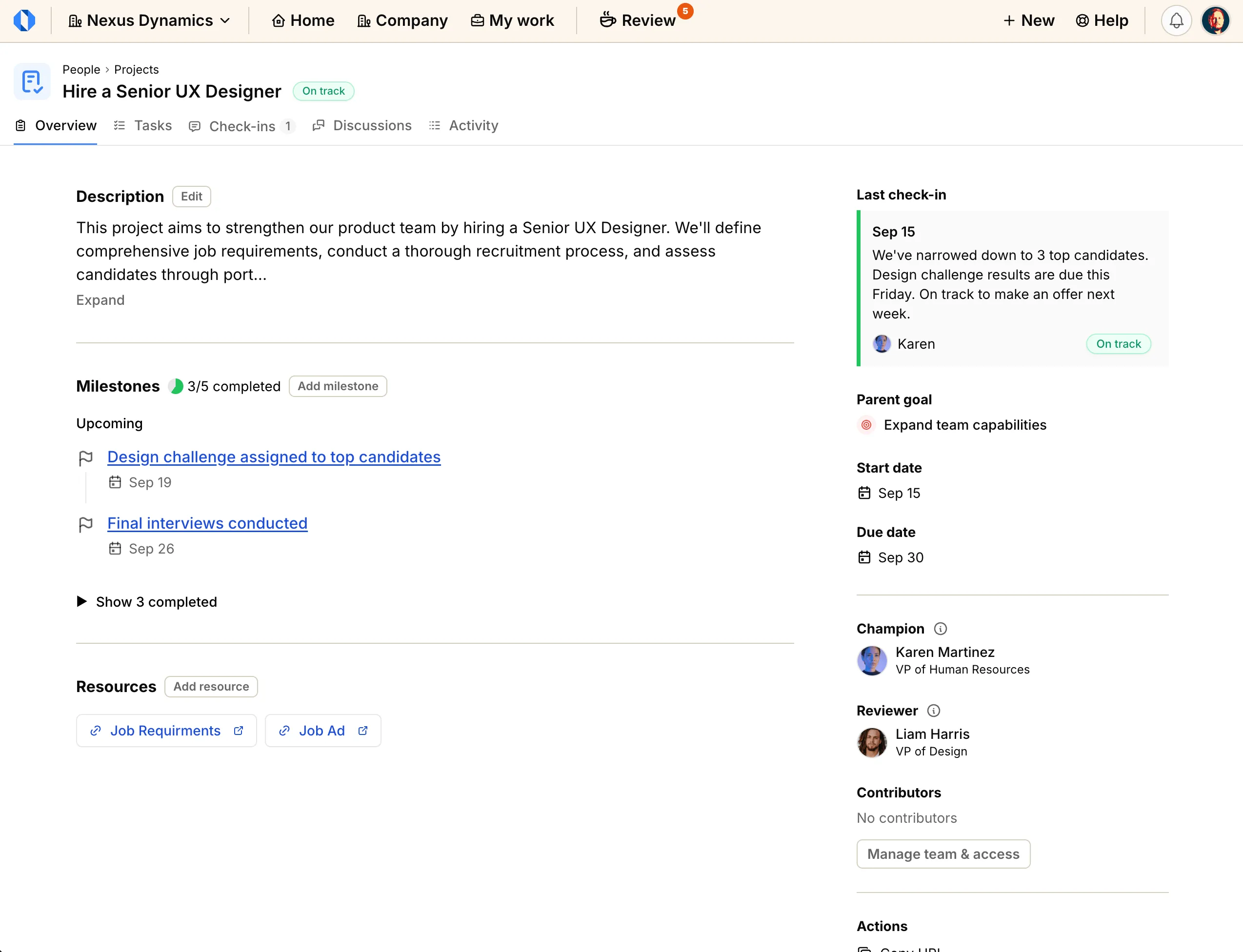Click the milestones completion pie indicator
The image size is (1243, 952).
[x=176, y=386]
